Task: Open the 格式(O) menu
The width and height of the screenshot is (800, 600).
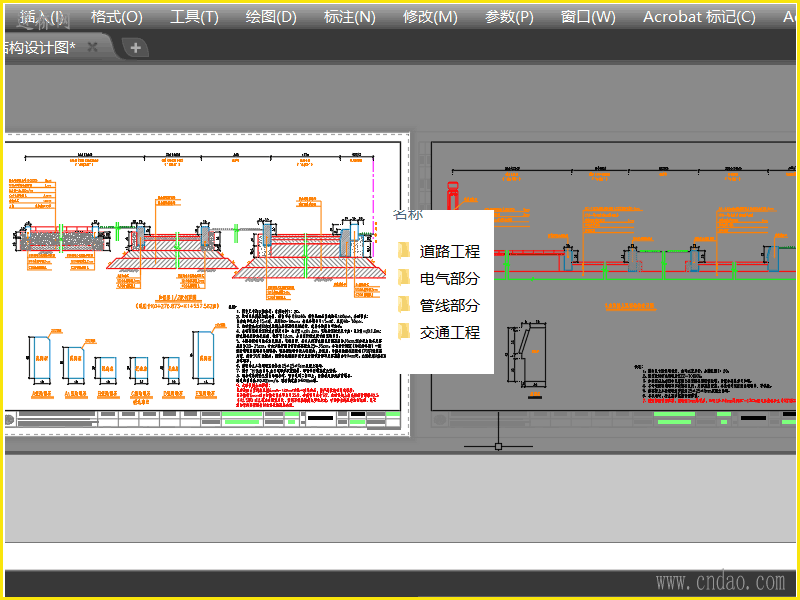Action: coord(117,17)
